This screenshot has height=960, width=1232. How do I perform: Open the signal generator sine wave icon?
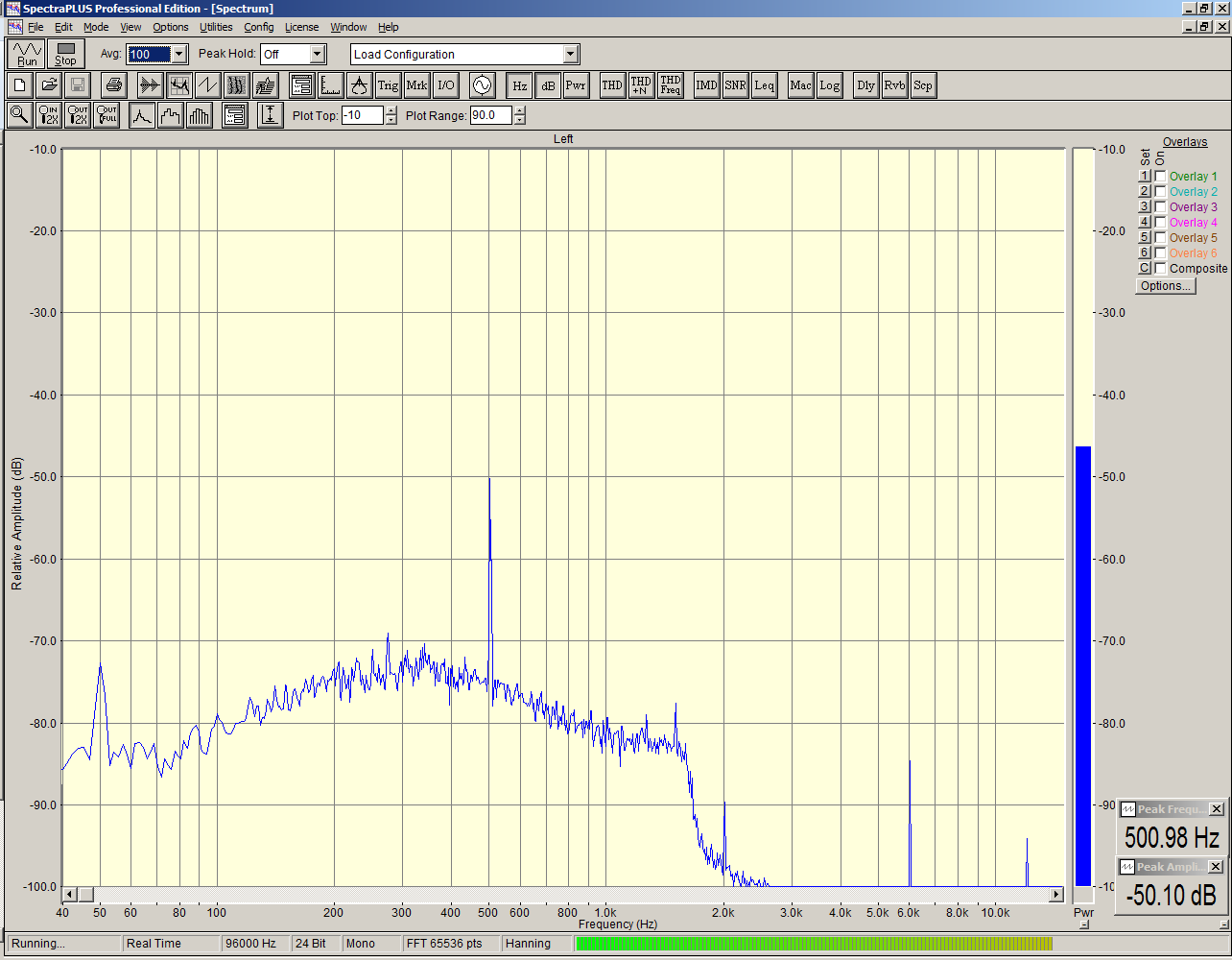481,85
